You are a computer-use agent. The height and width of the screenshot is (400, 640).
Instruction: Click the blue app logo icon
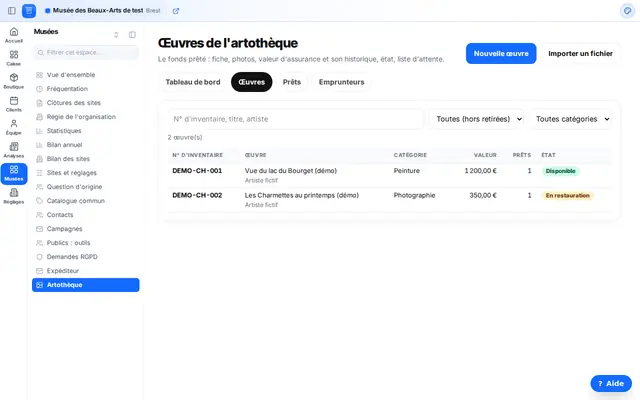tap(29, 11)
